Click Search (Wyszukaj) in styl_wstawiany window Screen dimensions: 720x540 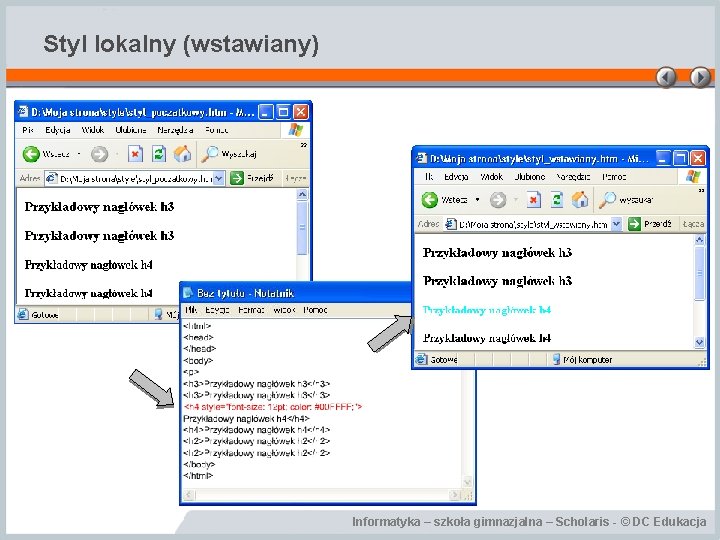pyautogui.click(x=626, y=200)
